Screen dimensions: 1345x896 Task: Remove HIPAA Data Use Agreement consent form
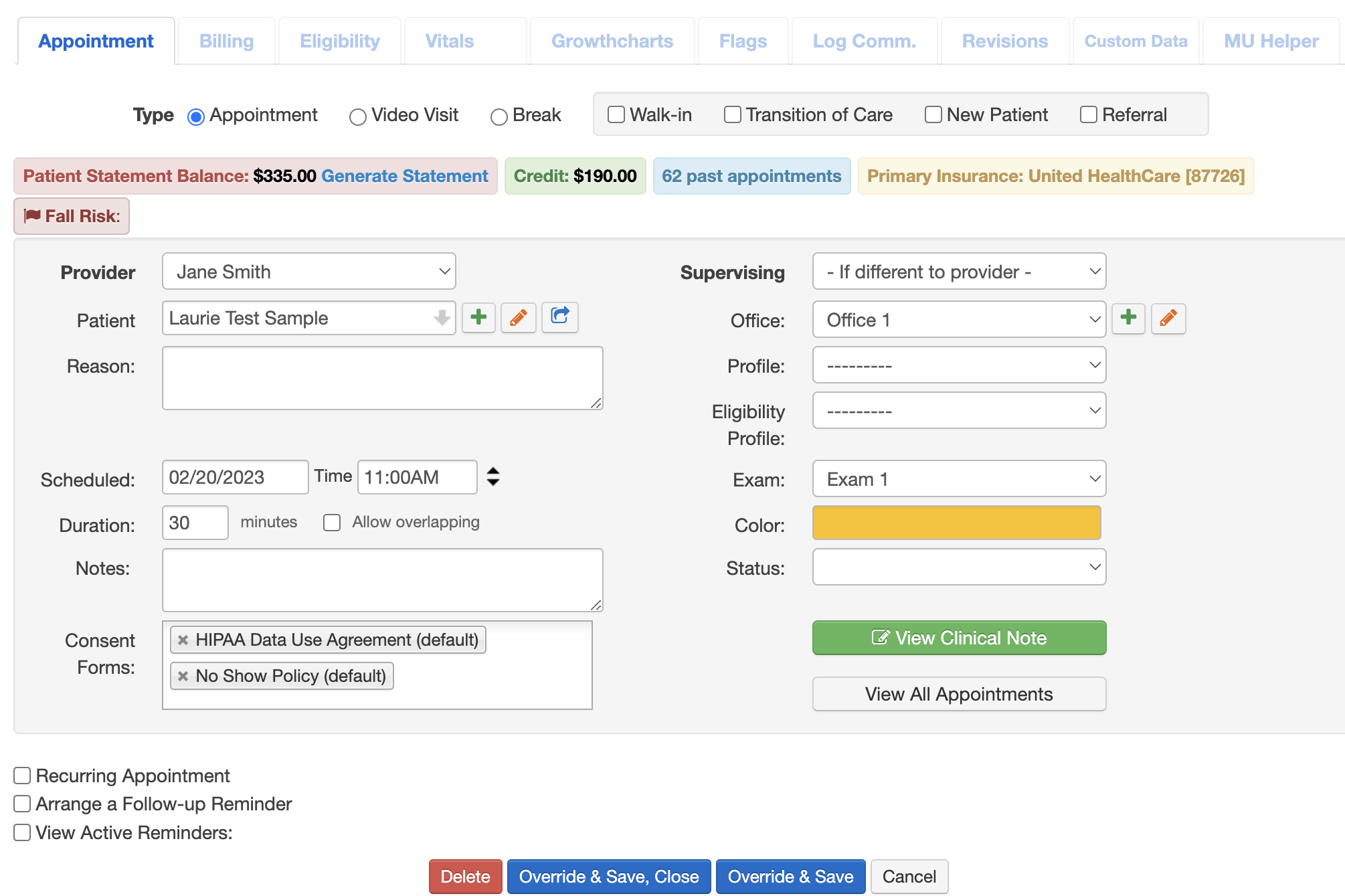183,640
